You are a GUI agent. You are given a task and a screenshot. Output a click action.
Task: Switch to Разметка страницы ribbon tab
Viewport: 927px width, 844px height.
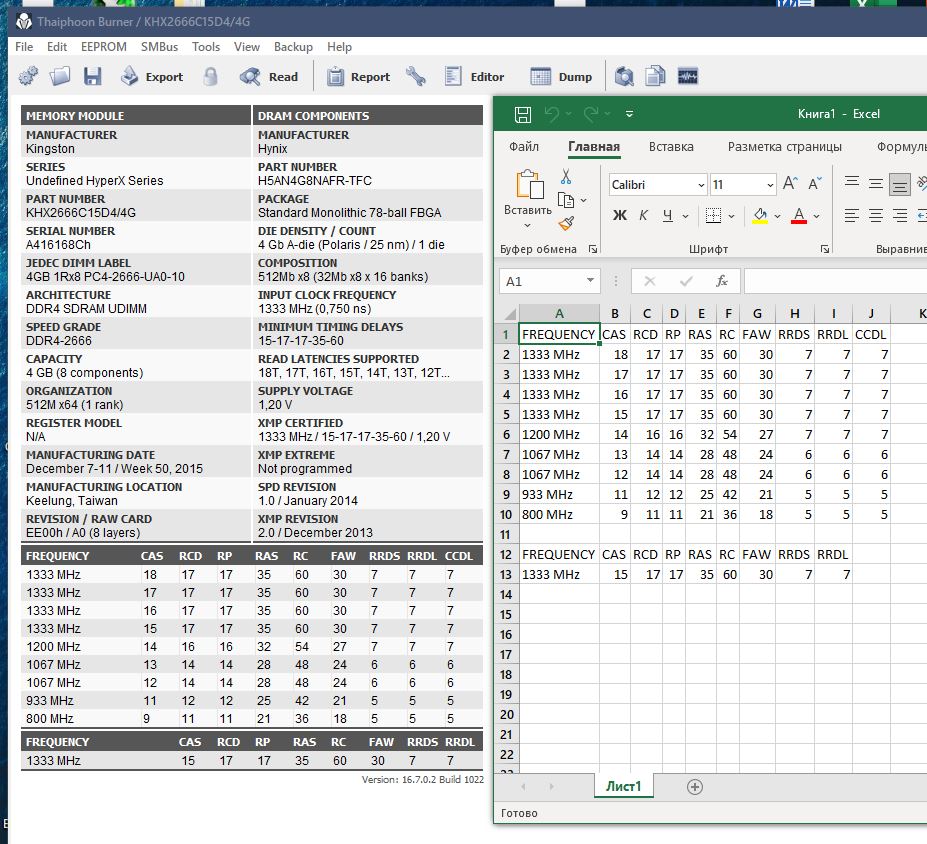785,147
